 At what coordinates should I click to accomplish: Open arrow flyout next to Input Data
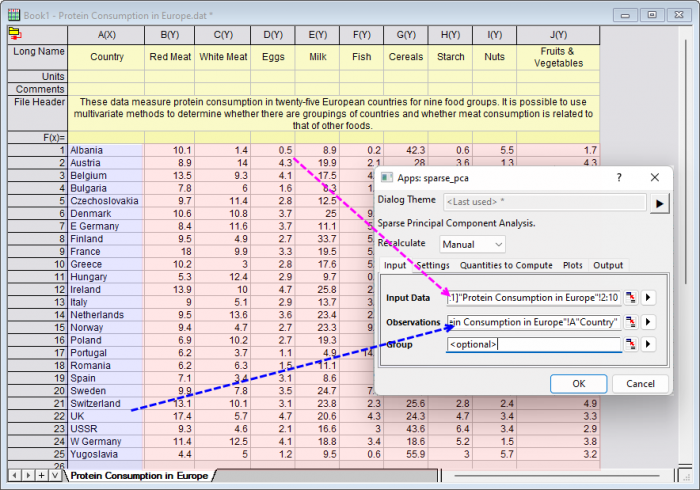pos(648,298)
